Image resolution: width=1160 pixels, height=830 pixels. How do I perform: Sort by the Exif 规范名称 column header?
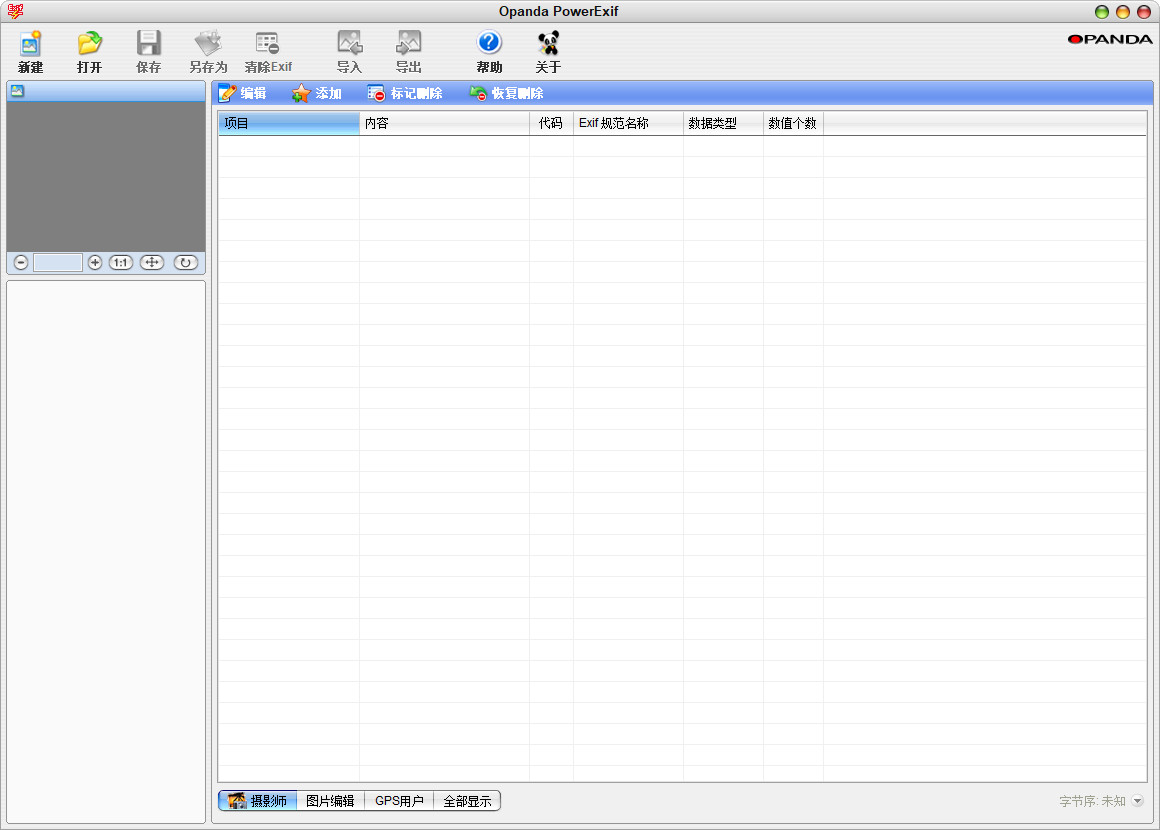(x=628, y=124)
